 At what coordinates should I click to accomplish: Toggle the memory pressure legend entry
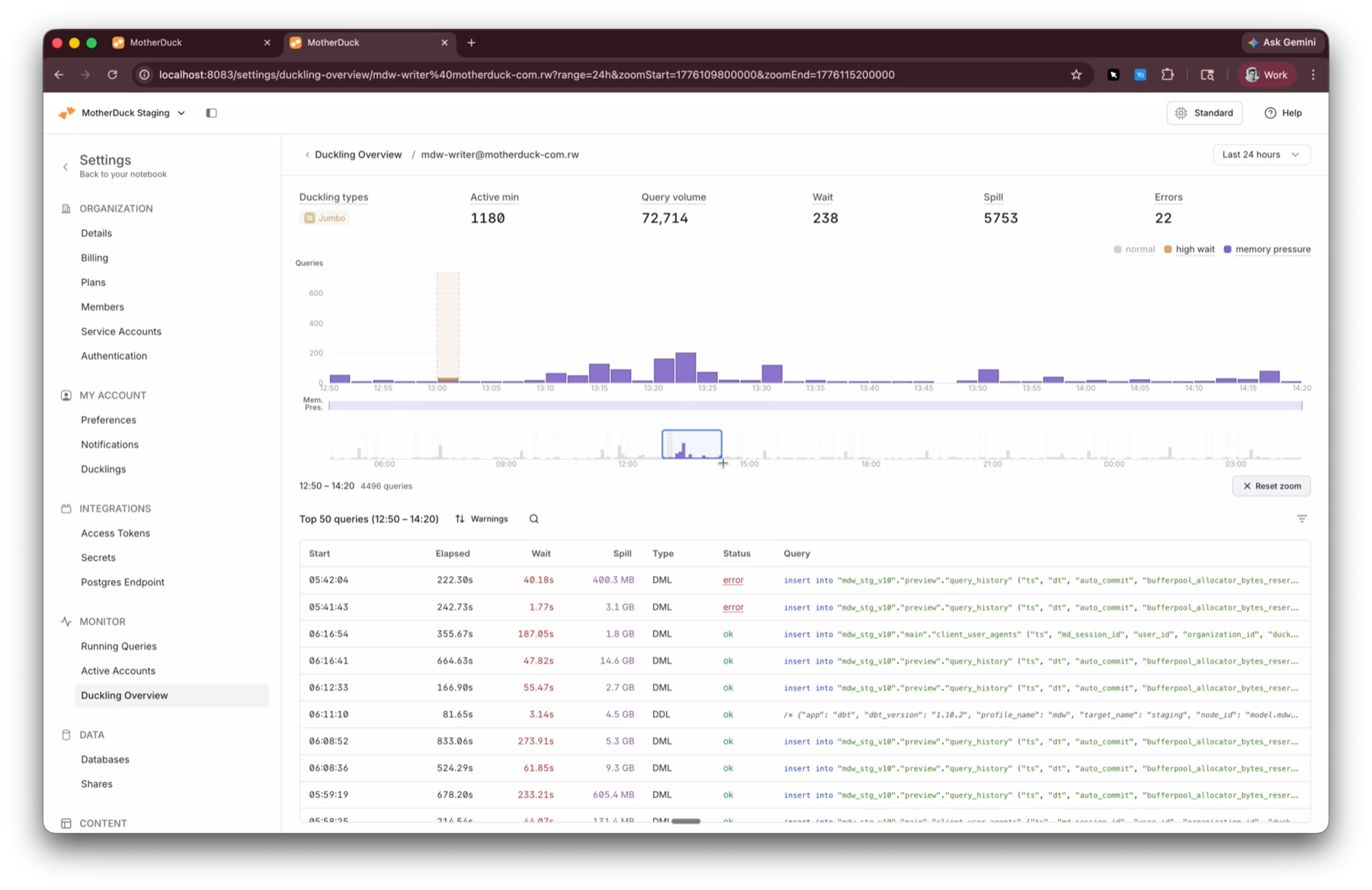[x=1267, y=249]
